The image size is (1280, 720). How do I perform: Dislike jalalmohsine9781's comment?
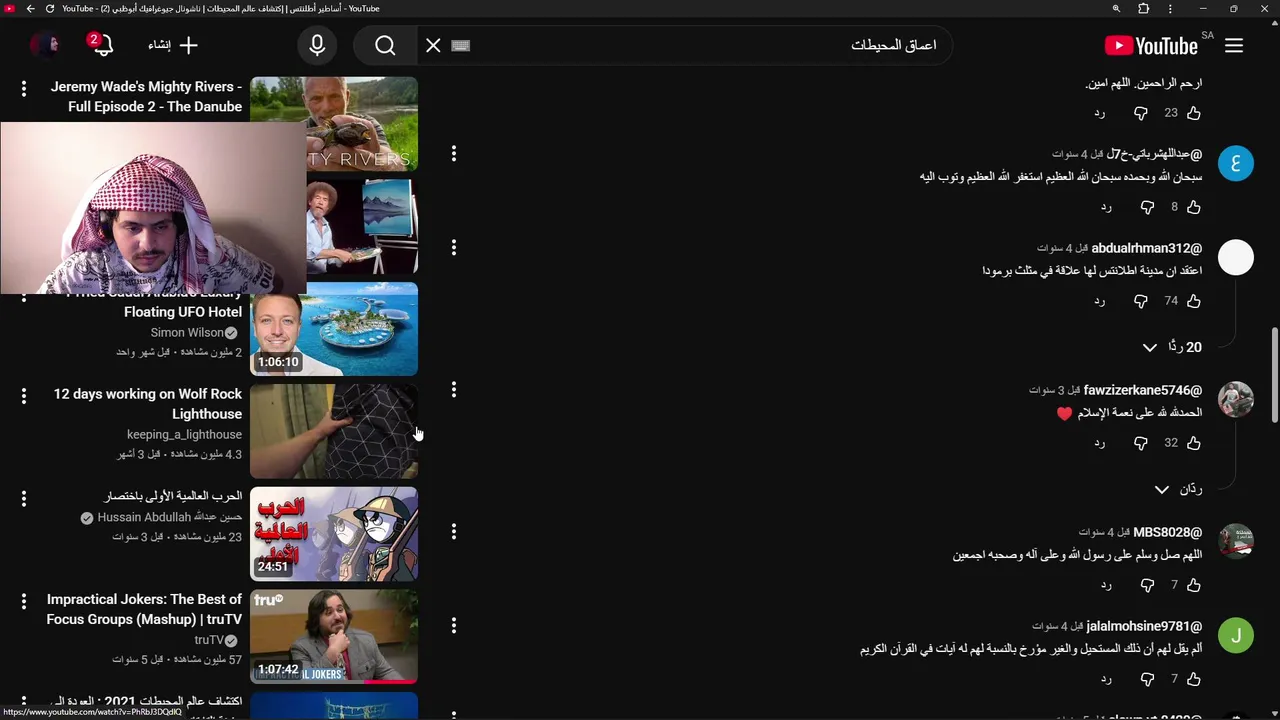coord(1147,679)
